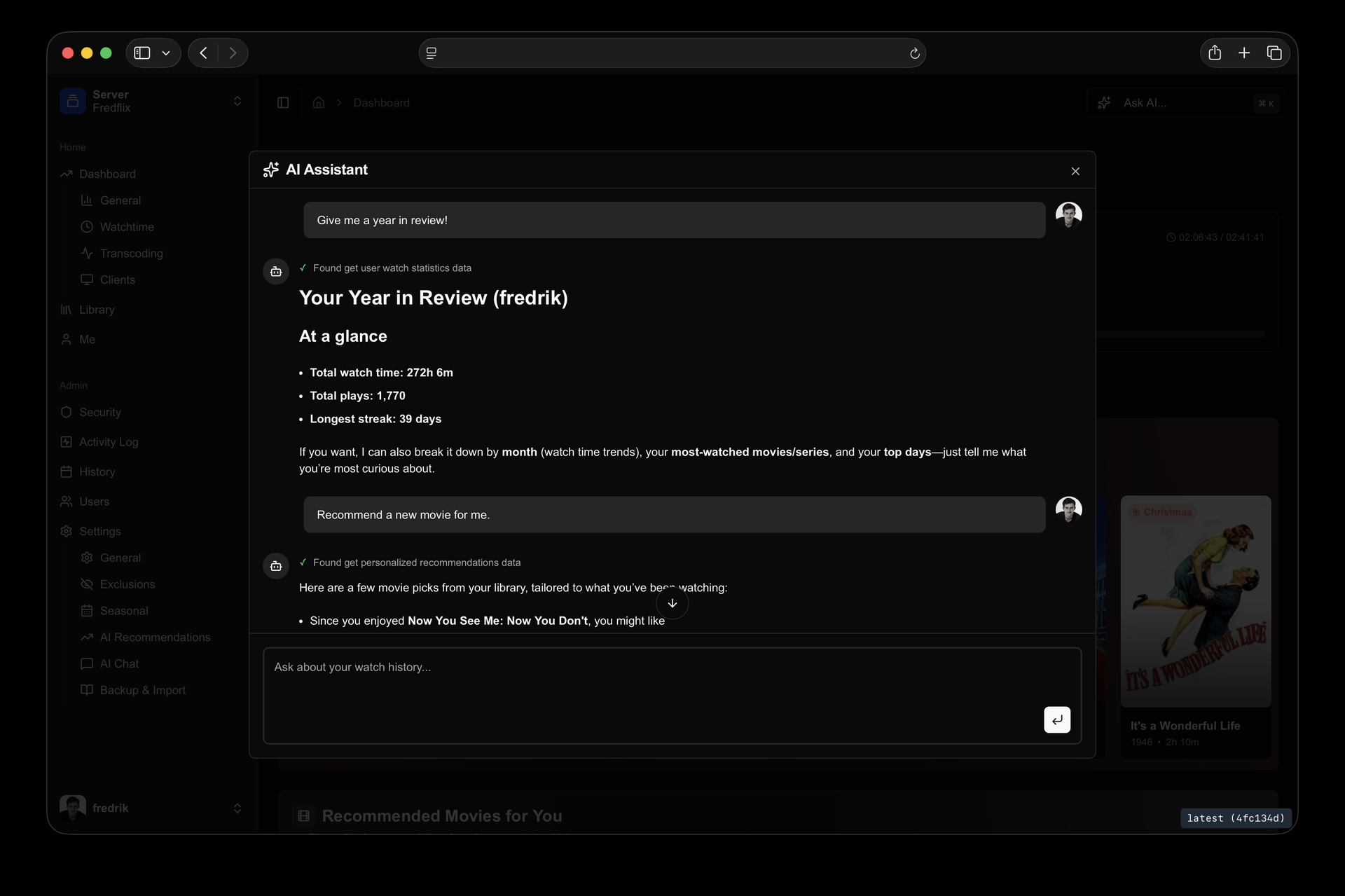Image resolution: width=1345 pixels, height=896 pixels.
Task: Click the AI Assistant sparkle icon
Action: (271, 170)
